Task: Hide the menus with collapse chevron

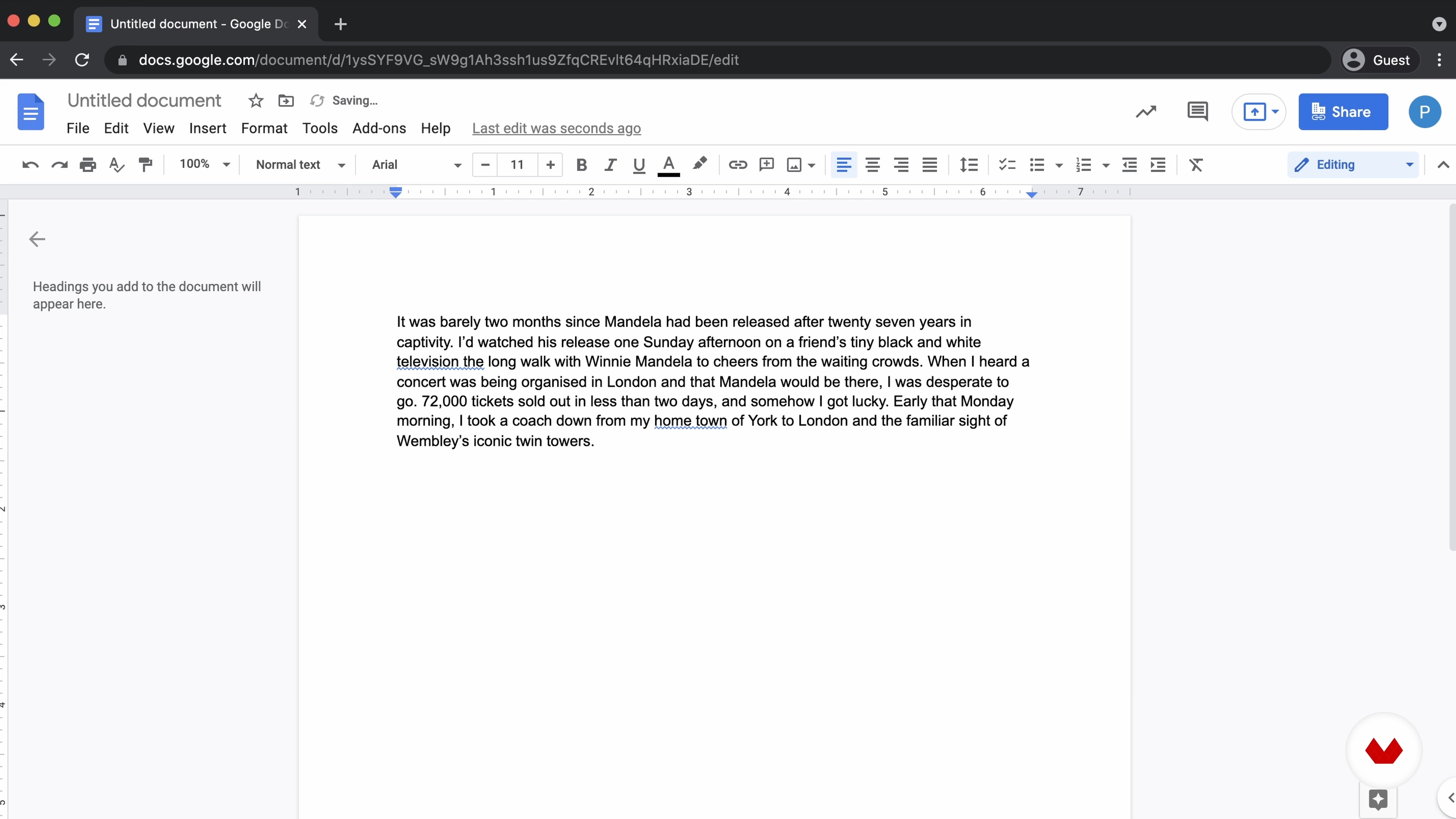Action: point(1443,165)
